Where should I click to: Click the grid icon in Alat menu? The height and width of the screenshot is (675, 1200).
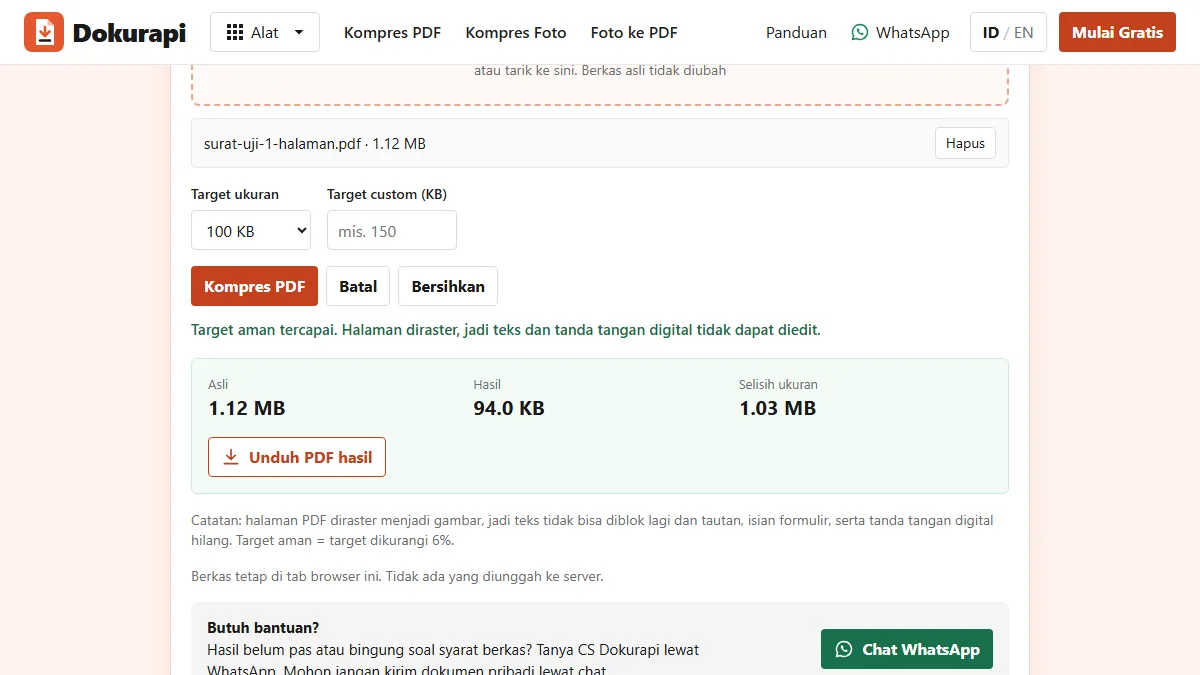coord(235,32)
